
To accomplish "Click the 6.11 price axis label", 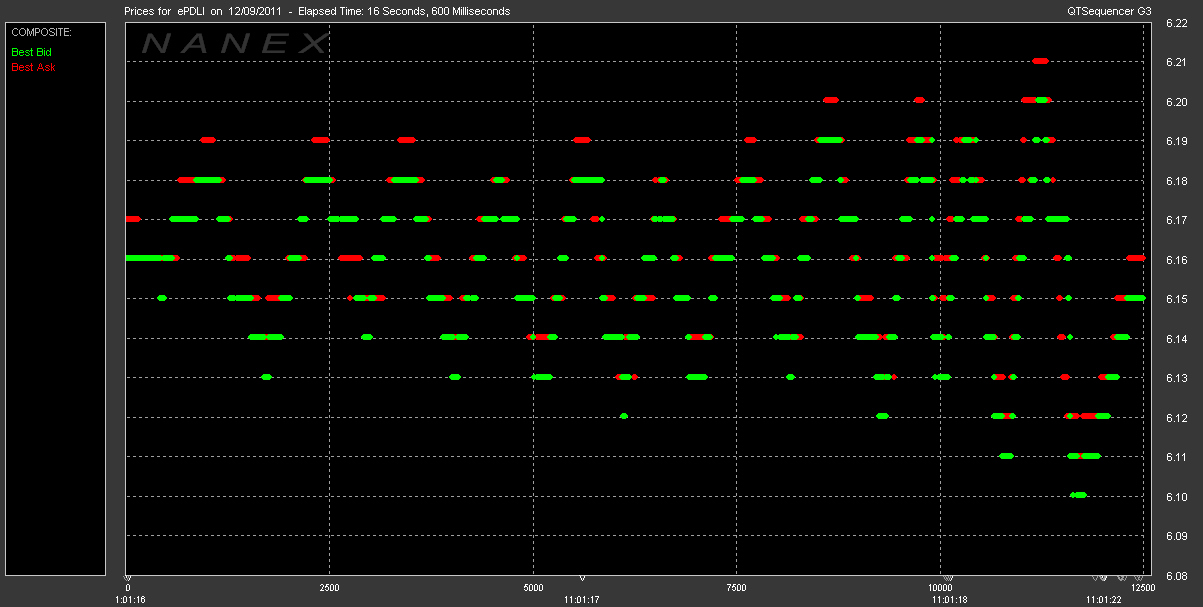I will click(x=1176, y=458).
